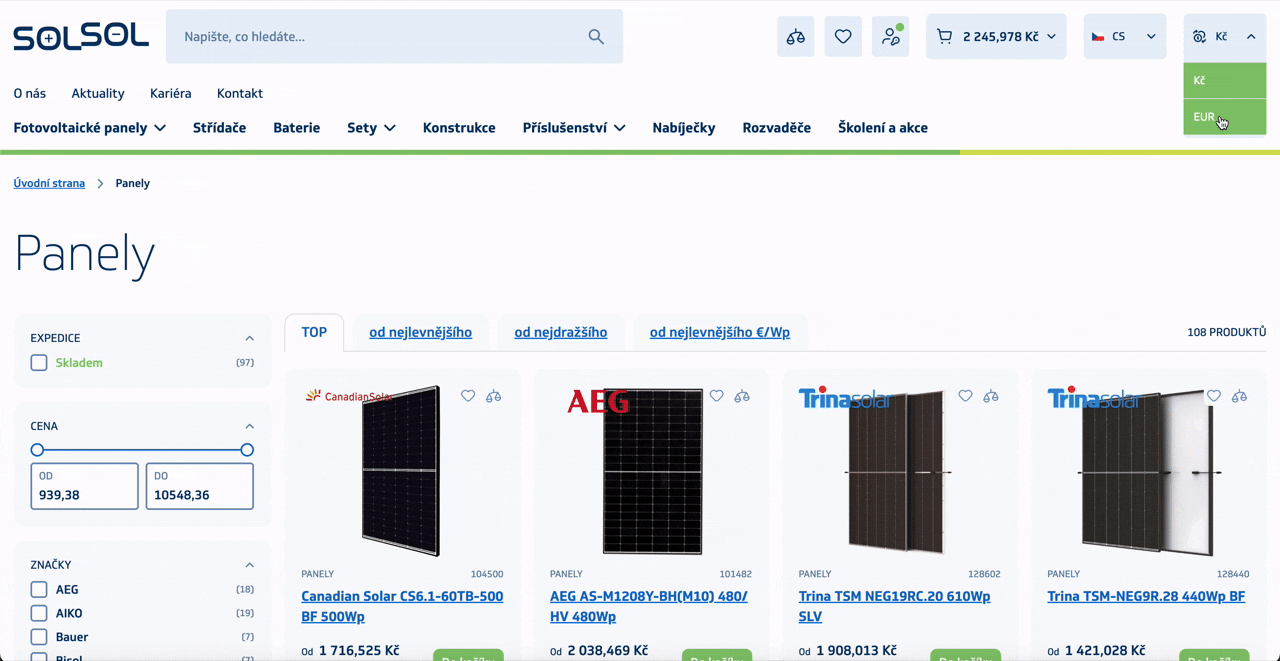Viewport: 1280px width, 661px height.
Task: Click product code 128602
Action: [984, 574]
